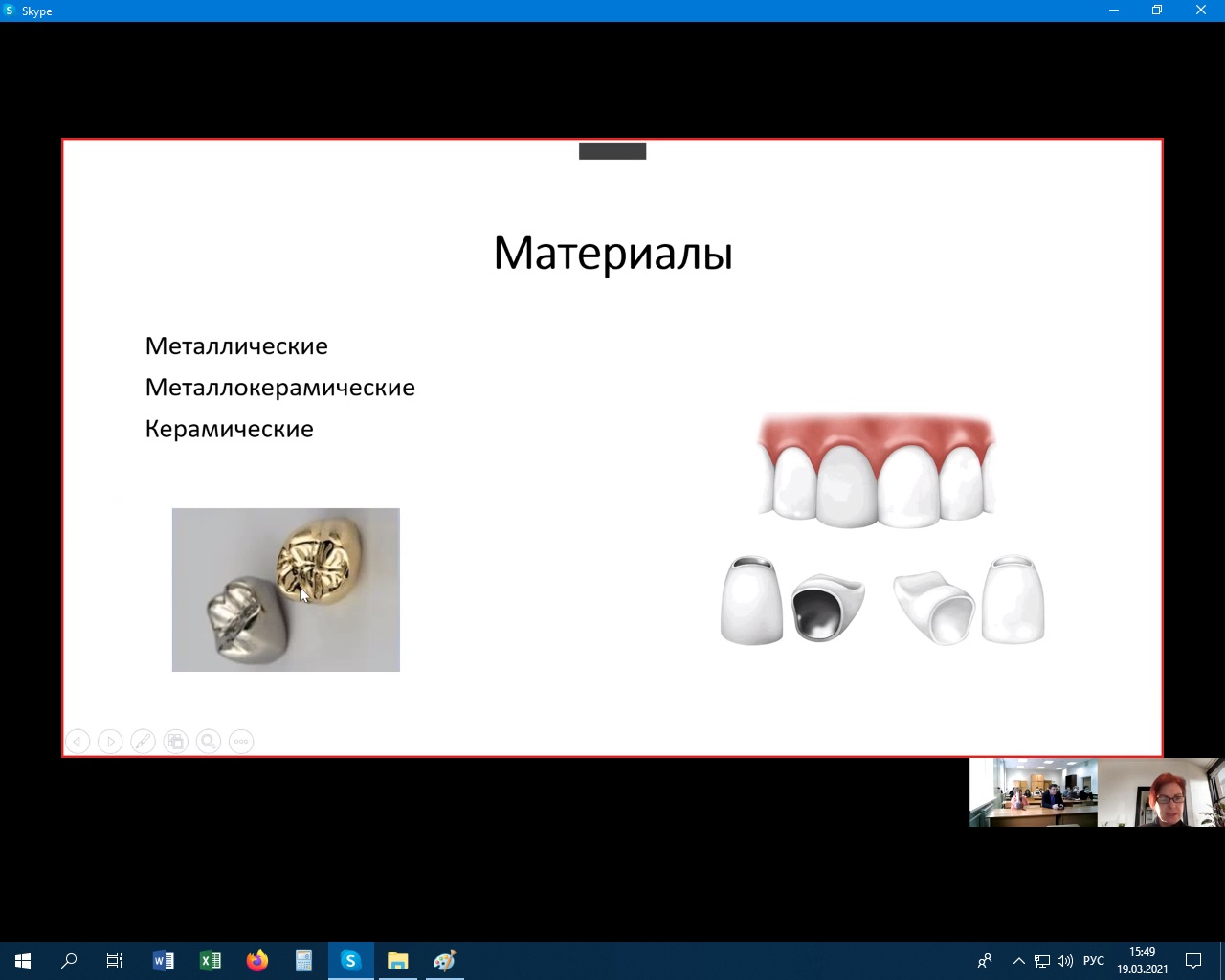
Task: Click the text 'Керамические'
Action: [x=230, y=429]
